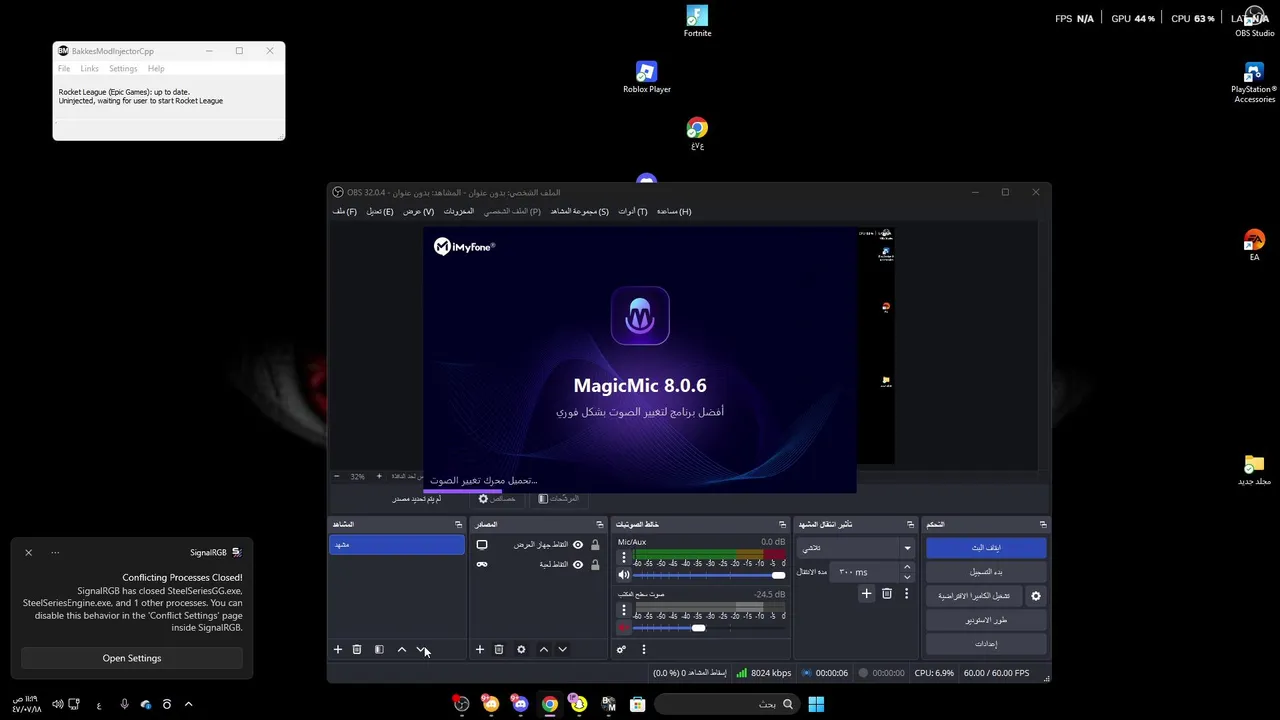This screenshot has height=720, width=1280.
Task: Adjust desktop audio volume slider
Action: tap(710, 628)
